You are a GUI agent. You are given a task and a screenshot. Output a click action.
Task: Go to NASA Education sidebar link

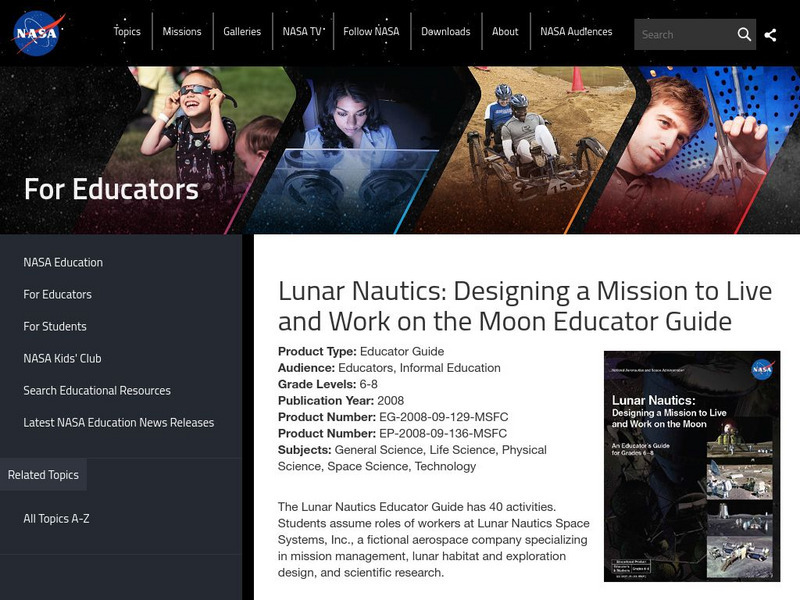click(x=63, y=262)
